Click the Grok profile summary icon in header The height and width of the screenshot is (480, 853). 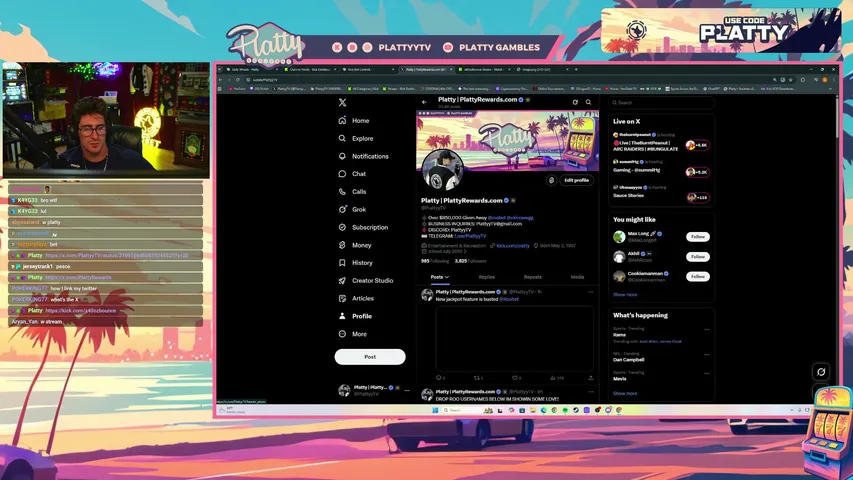[x=575, y=102]
